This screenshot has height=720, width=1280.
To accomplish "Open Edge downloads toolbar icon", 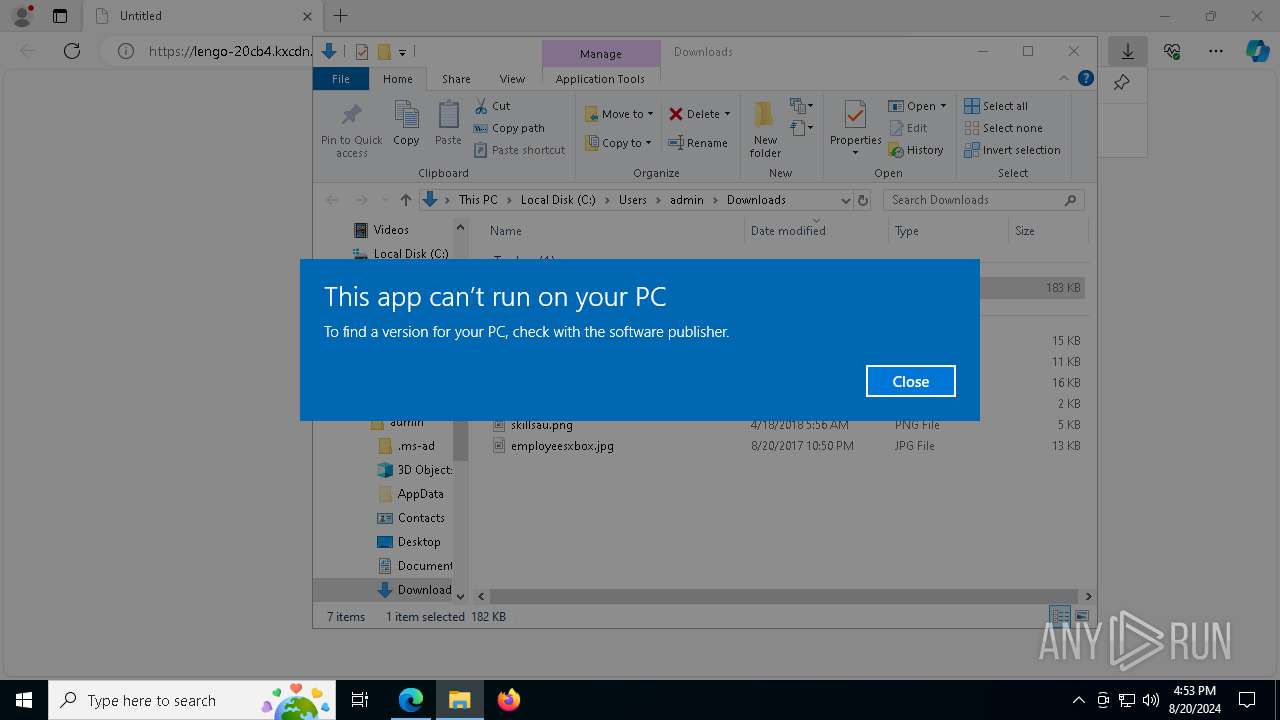I will point(1127,51).
